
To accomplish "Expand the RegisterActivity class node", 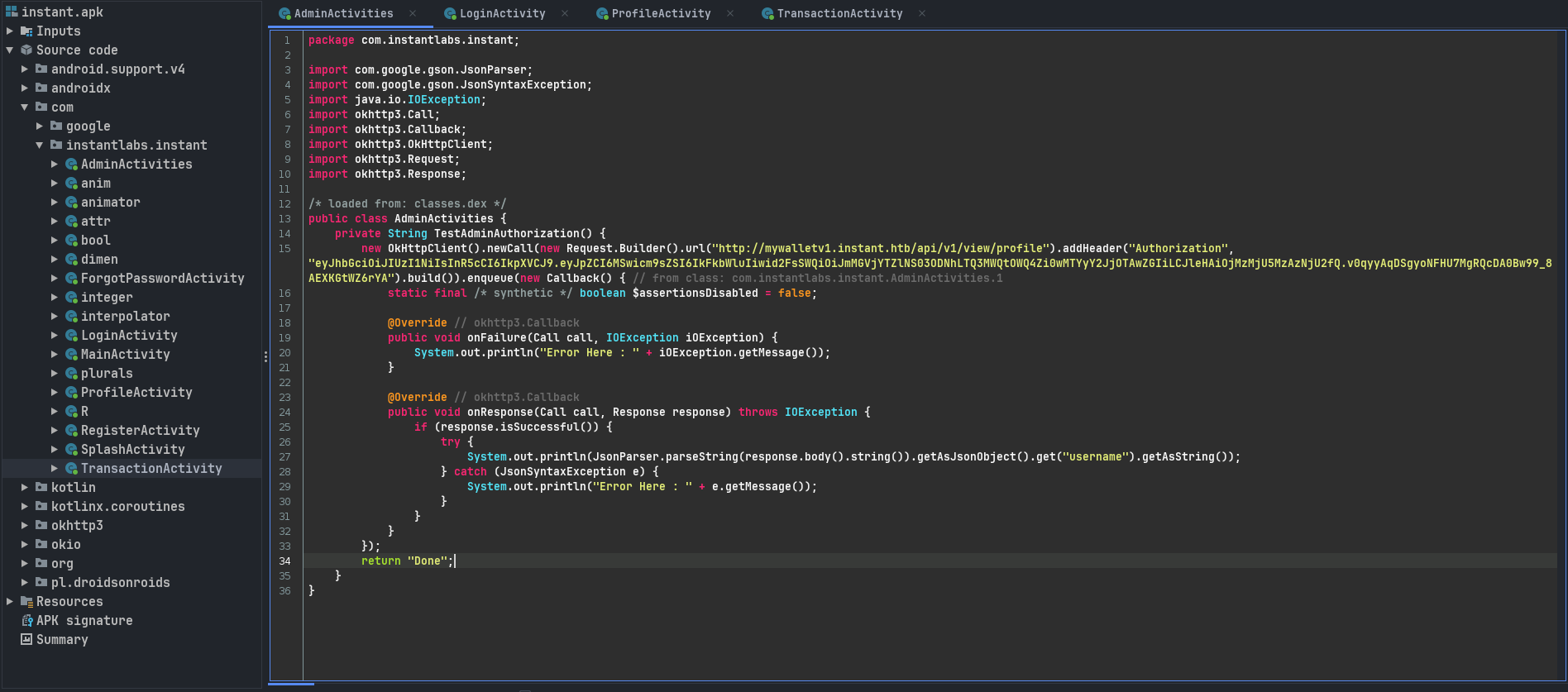I will [x=55, y=431].
